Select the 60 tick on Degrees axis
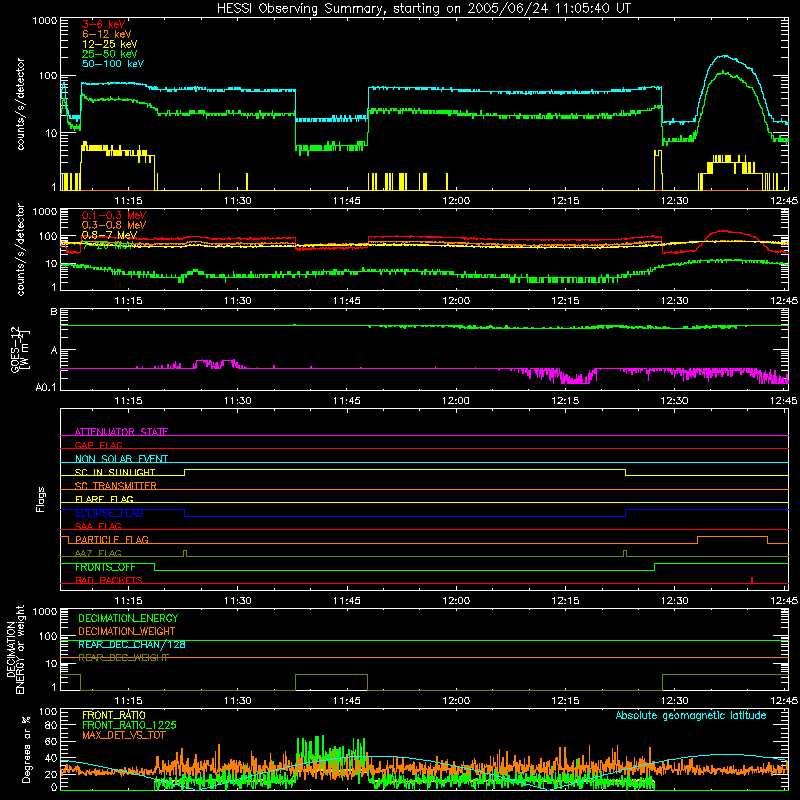The height and width of the screenshot is (800, 800). click(51, 741)
